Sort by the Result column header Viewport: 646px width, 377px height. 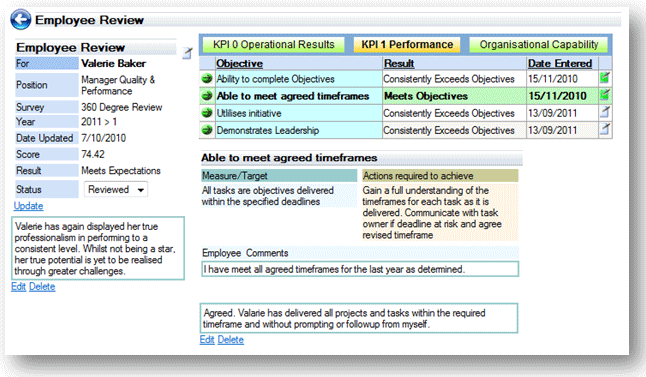399,63
